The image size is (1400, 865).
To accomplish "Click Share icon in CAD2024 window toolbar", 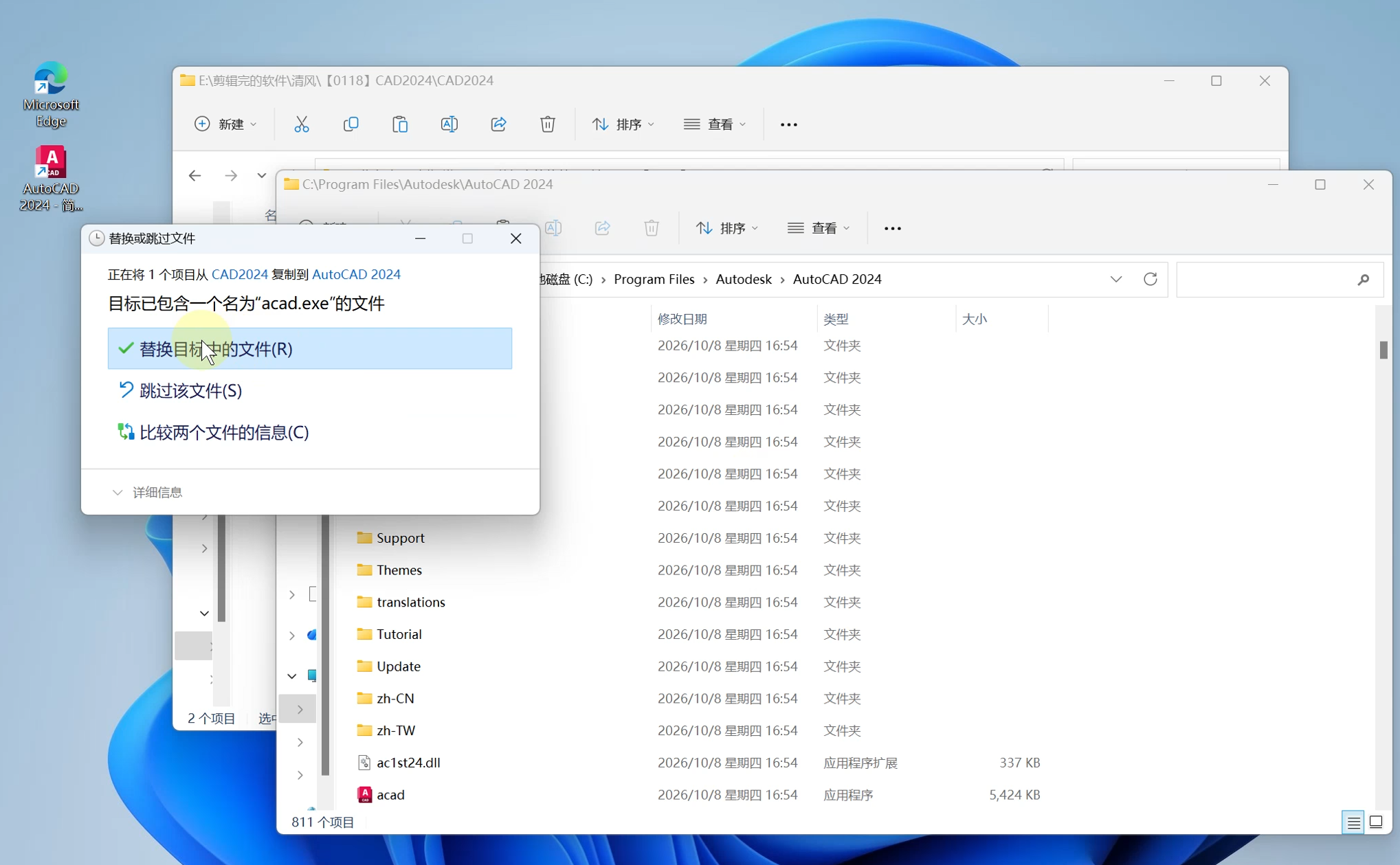I will pos(499,124).
